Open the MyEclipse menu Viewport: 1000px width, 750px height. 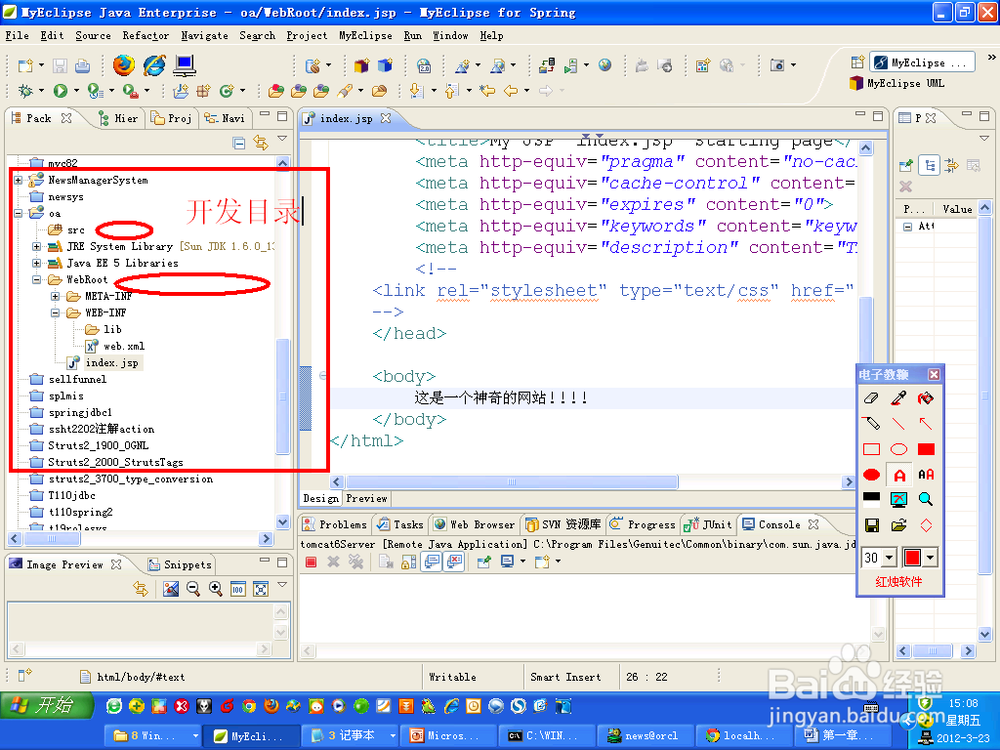tap(365, 36)
